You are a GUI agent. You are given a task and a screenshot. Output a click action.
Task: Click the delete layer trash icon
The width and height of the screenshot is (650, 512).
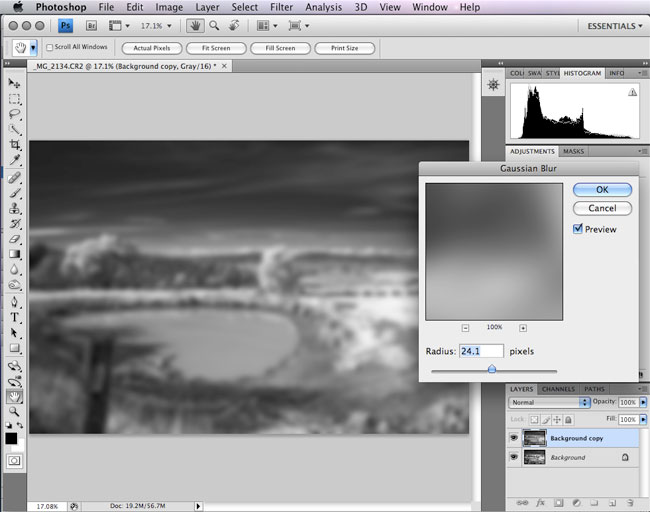pyautogui.click(x=631, y=502)
